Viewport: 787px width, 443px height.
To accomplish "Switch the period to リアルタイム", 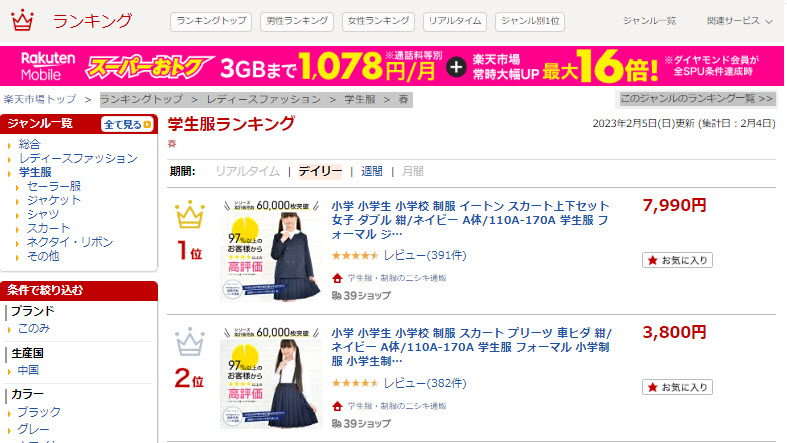I will pyautogui.click(x=247, y=172).
